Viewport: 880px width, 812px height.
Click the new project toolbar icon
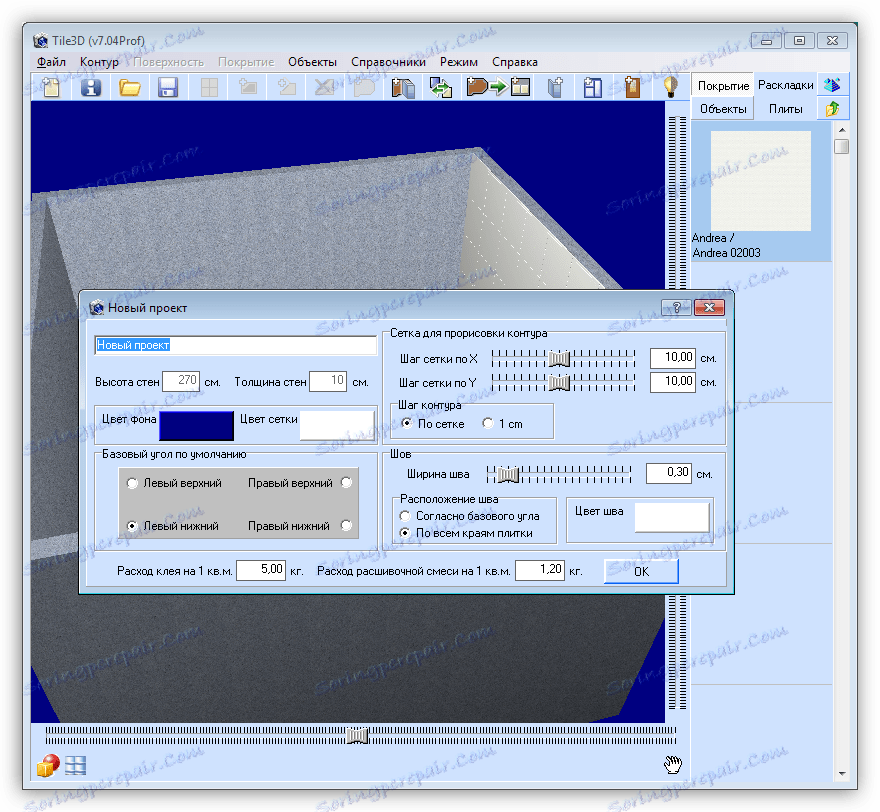pos(50,87)
